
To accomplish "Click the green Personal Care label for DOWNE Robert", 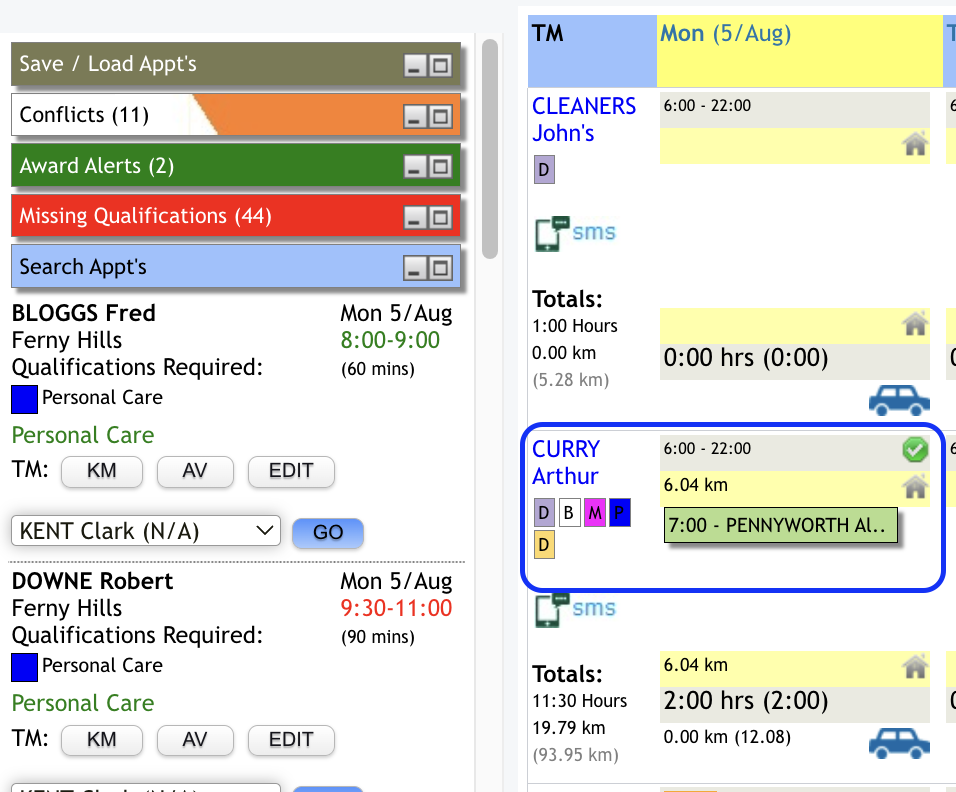I will point(83,704).
